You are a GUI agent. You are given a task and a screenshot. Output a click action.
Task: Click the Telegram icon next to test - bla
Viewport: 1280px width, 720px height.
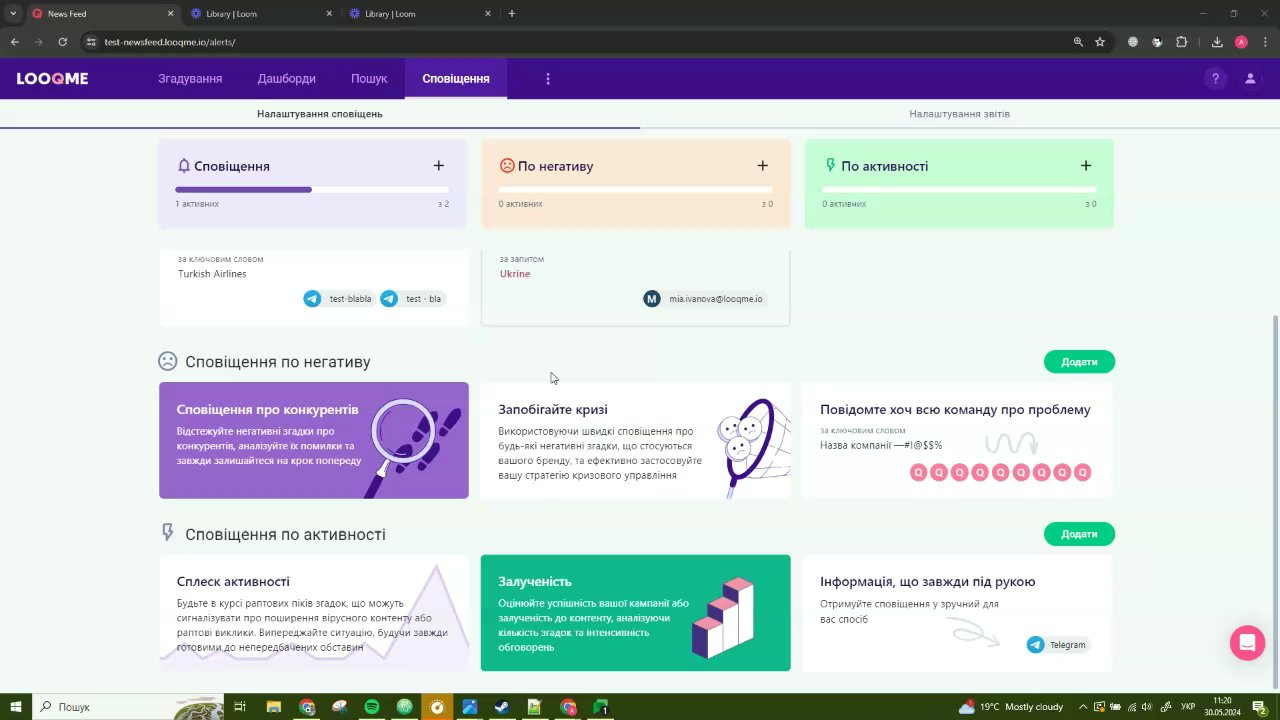click(388, 299)
